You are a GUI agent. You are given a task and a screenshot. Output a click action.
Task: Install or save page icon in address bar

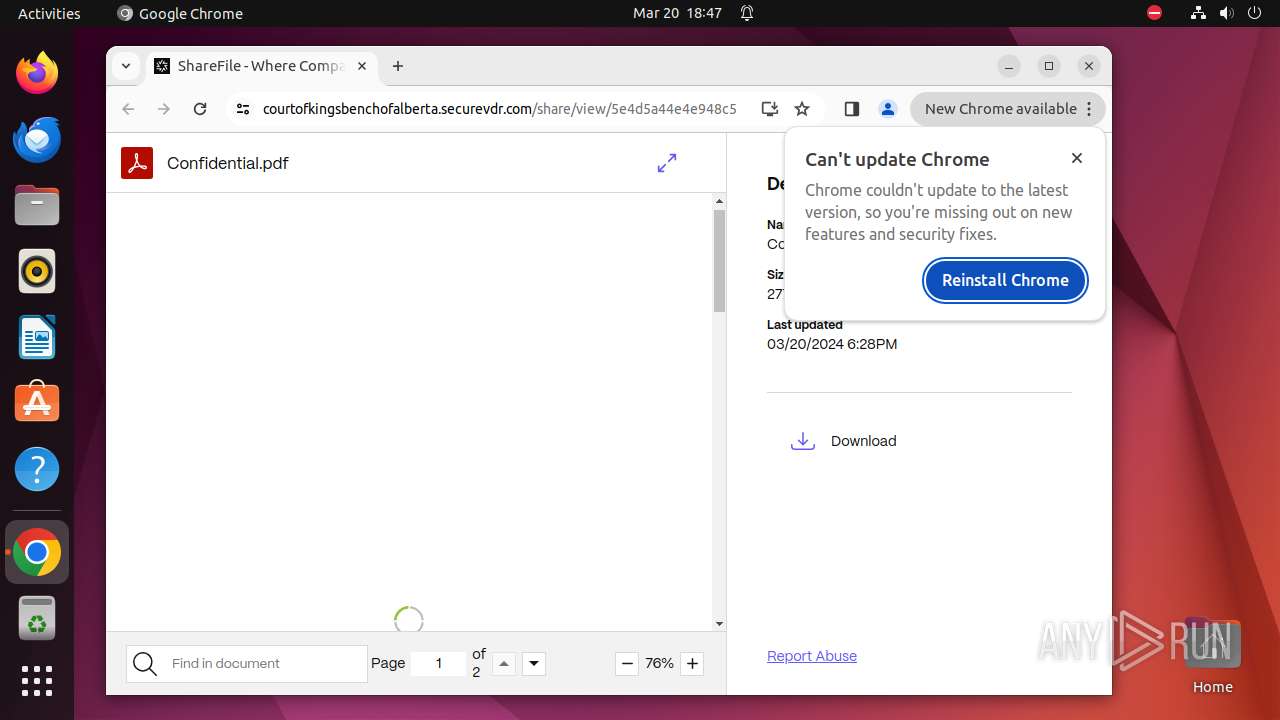click(769, 109)
